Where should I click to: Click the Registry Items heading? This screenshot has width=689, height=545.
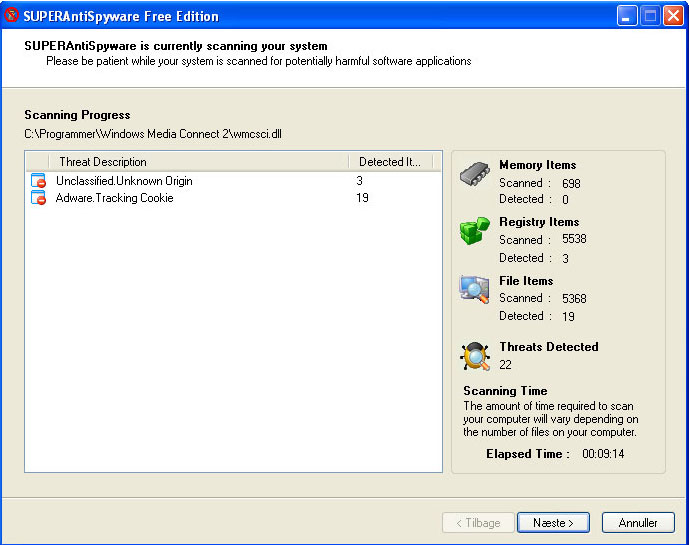539,222
